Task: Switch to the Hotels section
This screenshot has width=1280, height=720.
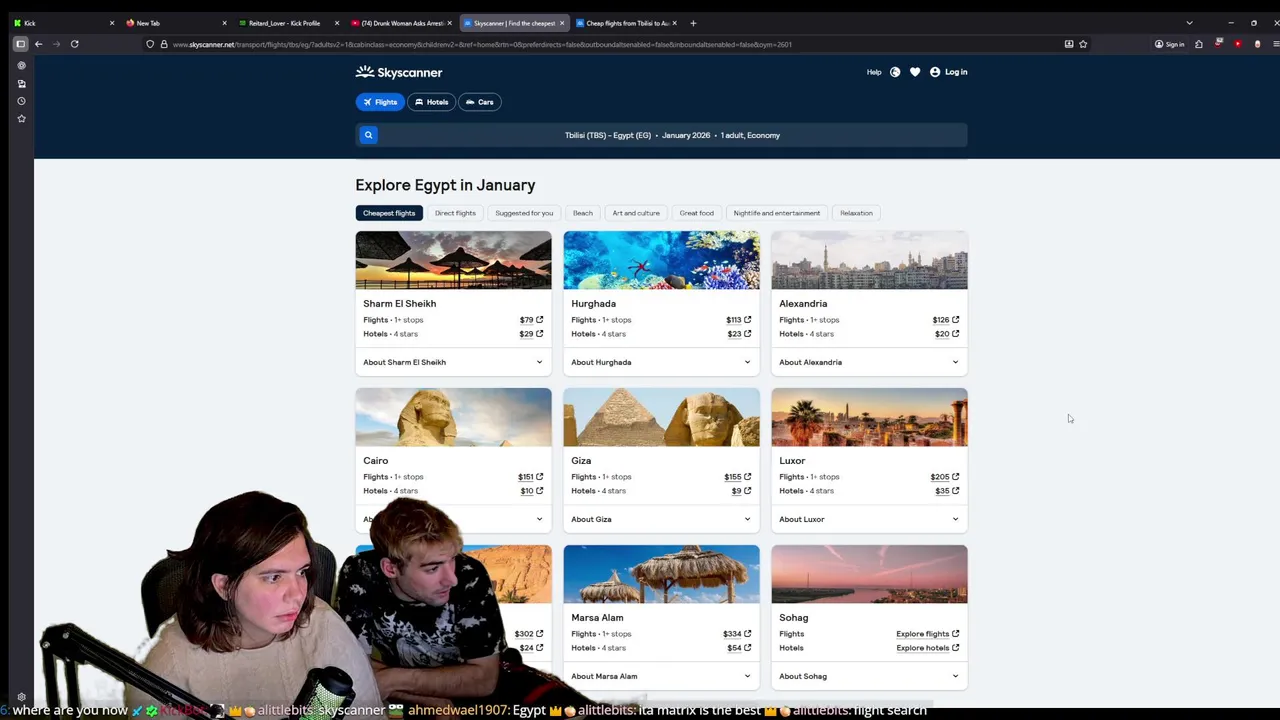Action: click(432, 102)
